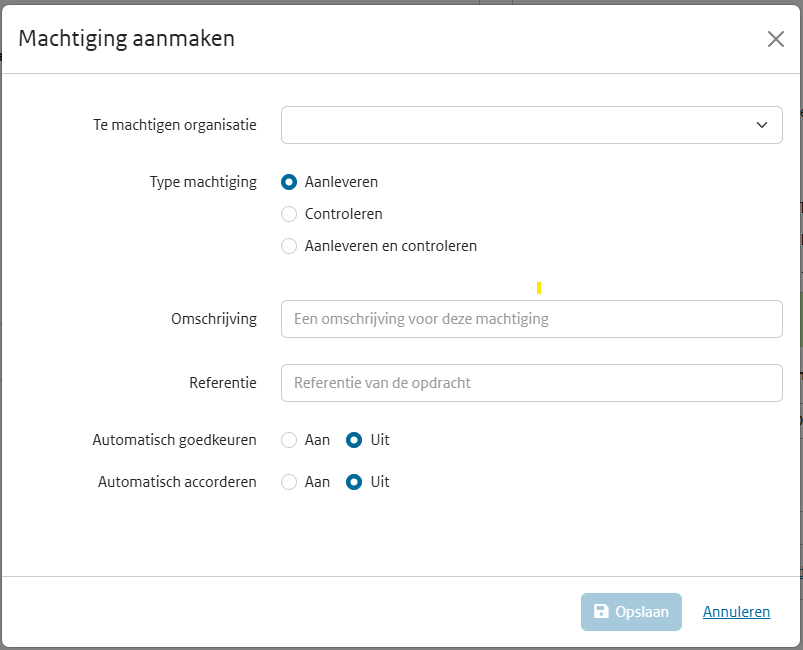Viewport: 803px width, 650px height.
Task: Click the Machtiging aanmaken dialog title
Action: point(127,39)
